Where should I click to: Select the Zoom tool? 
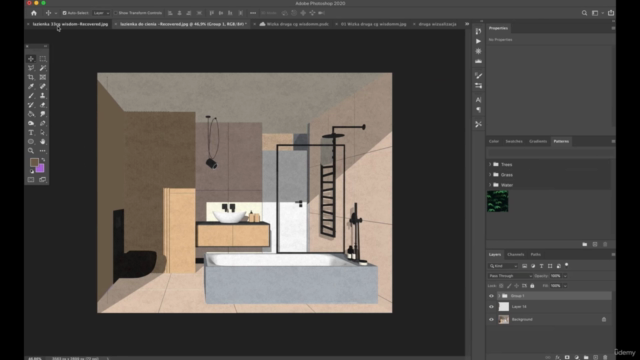31,151
